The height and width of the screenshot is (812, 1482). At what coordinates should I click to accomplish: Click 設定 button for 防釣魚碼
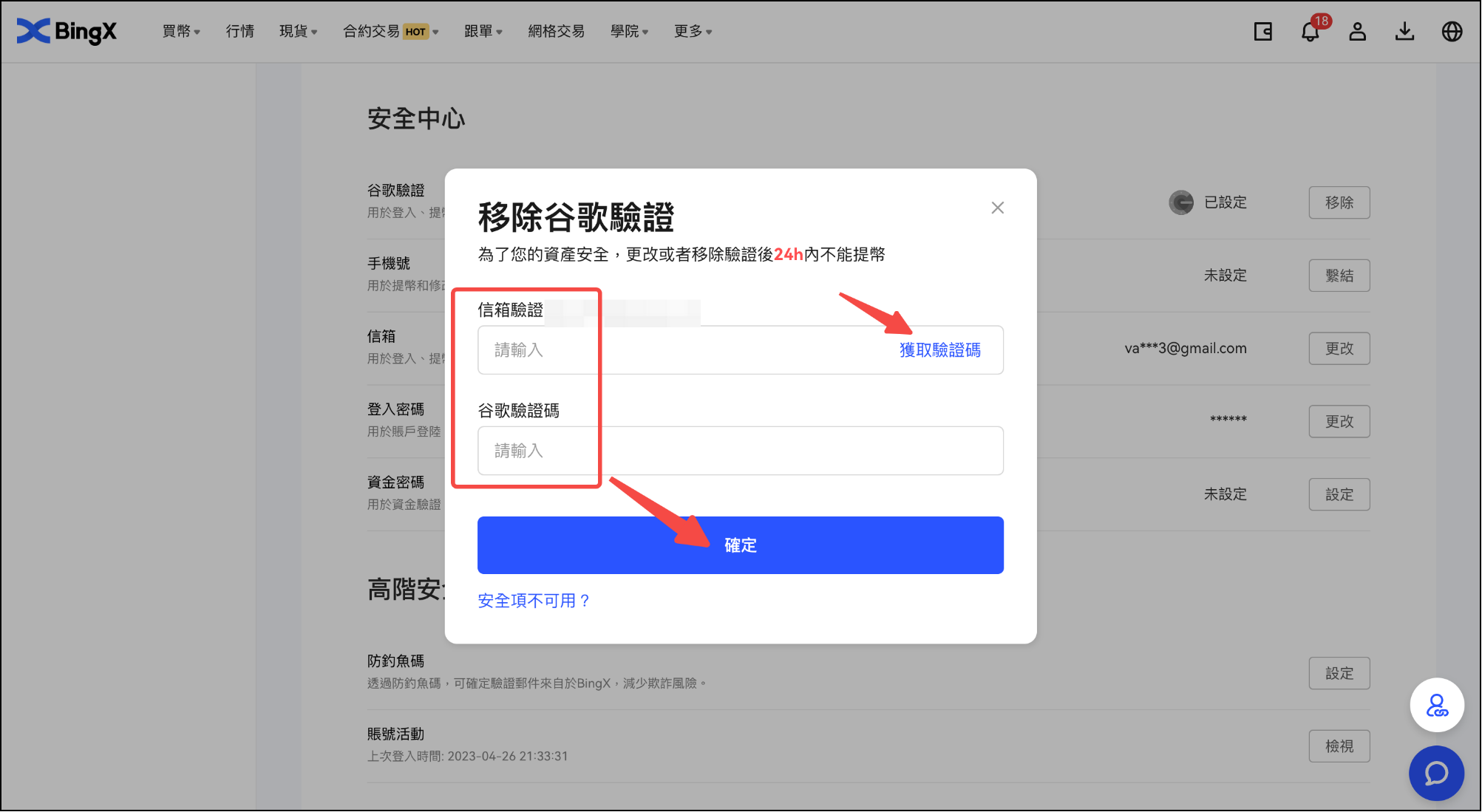1339,673
